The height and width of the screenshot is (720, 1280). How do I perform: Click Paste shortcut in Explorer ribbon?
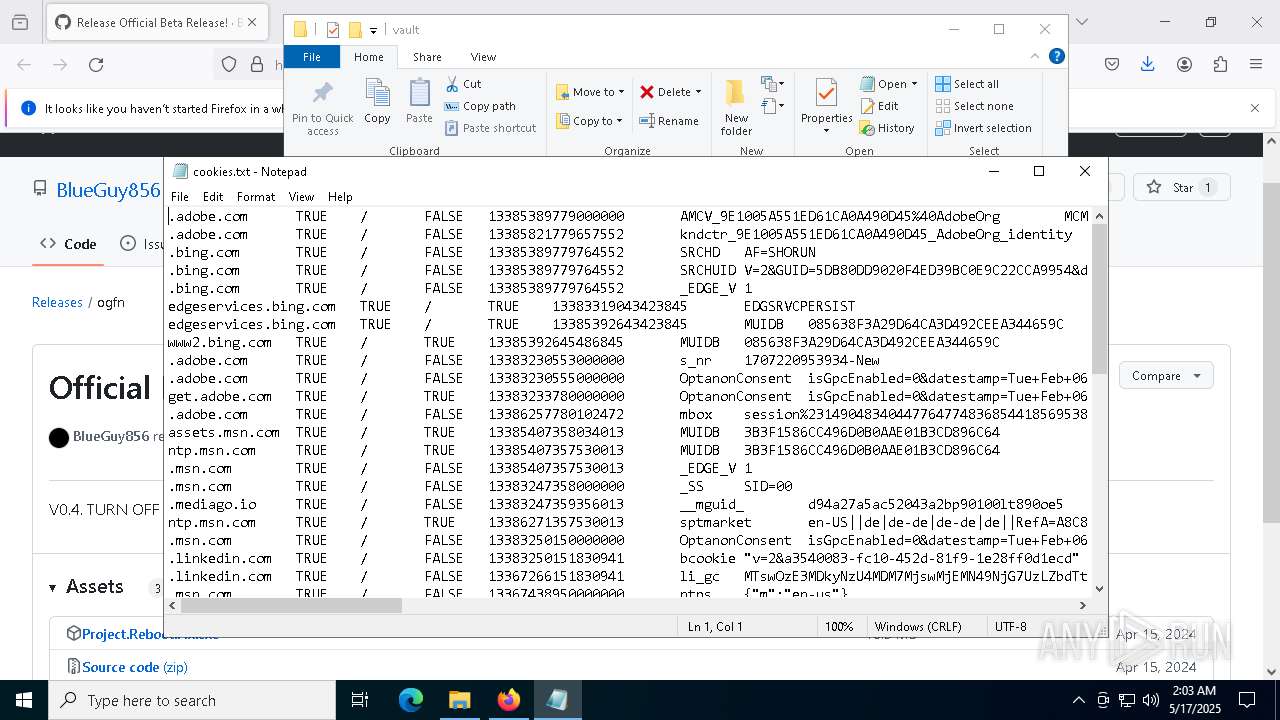point(490,128)
